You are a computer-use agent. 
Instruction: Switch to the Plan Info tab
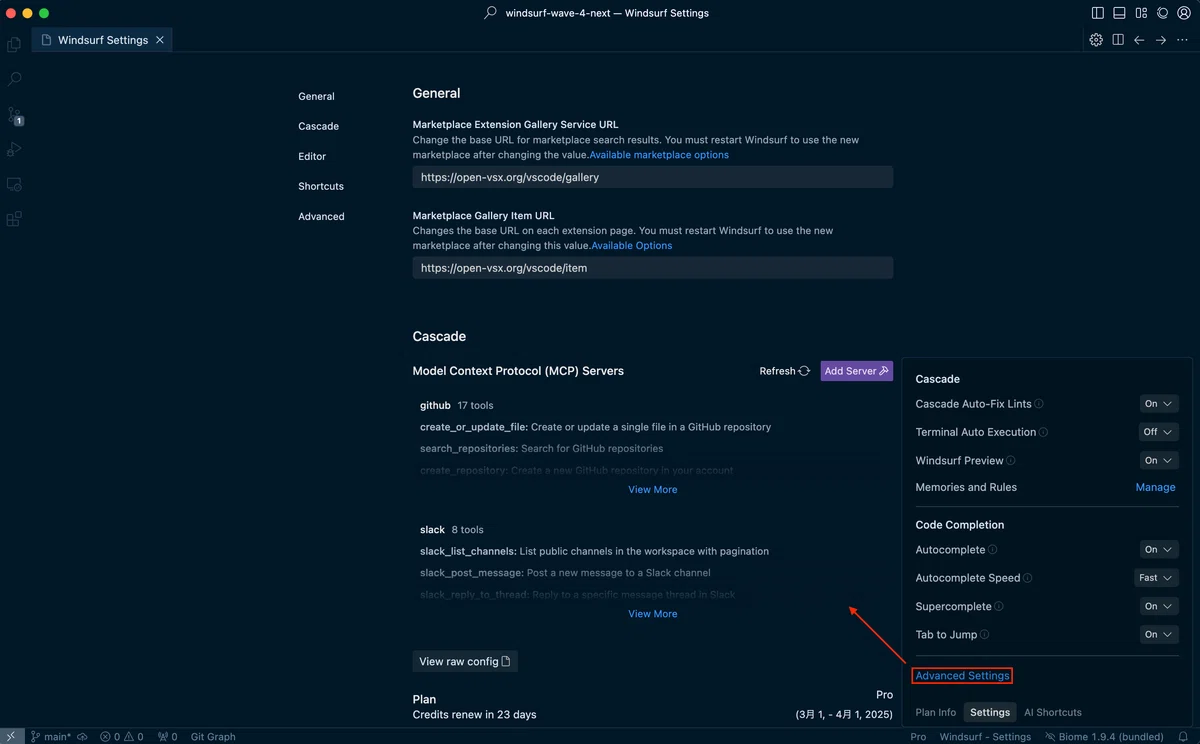(x=935, y=712)
